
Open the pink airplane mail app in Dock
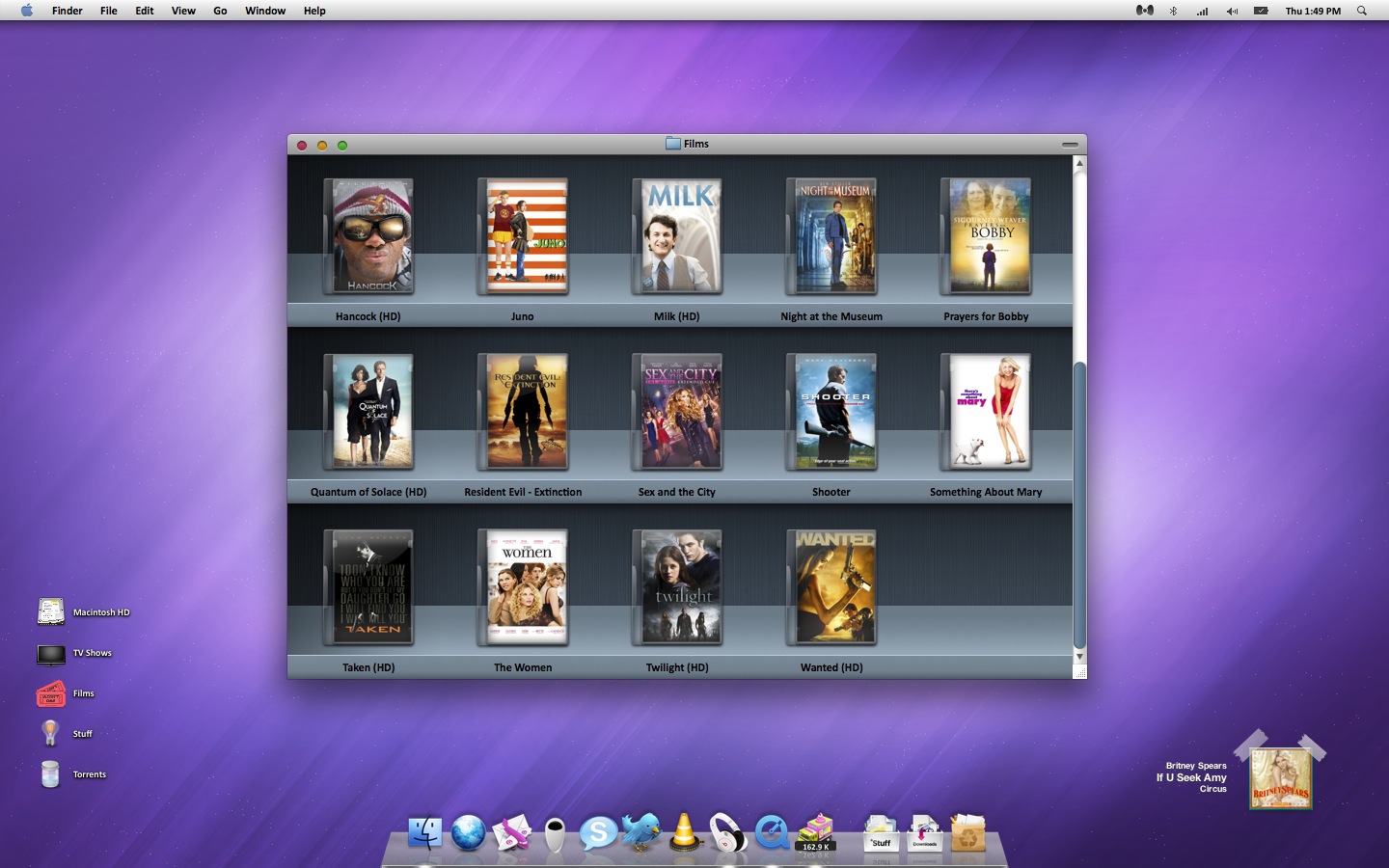[x=512, y=832]
